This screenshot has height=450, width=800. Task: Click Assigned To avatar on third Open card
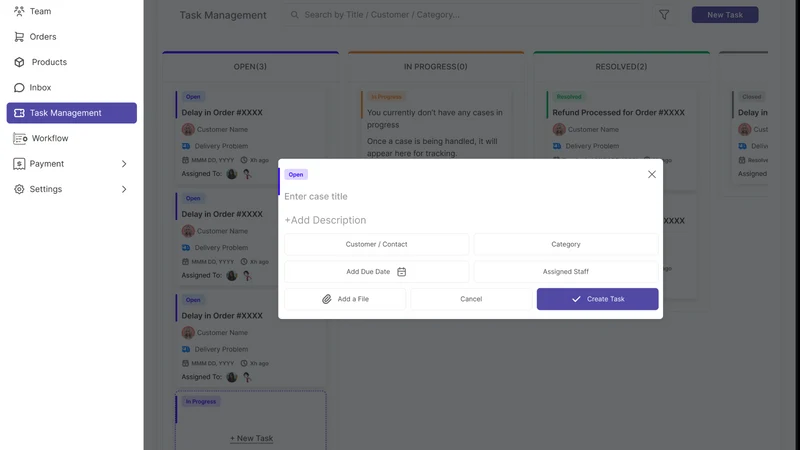pos(232,377)
